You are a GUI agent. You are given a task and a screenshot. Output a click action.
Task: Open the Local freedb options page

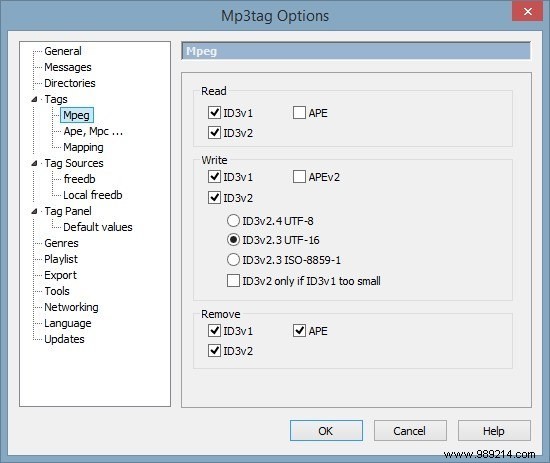coord(93,195)
